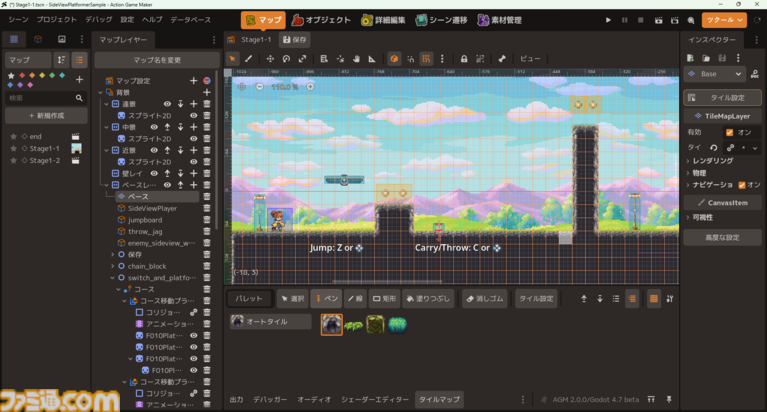
Task: Add an item with the plus beside 背景
Action: pyautogui.click(x=207, y=92)
